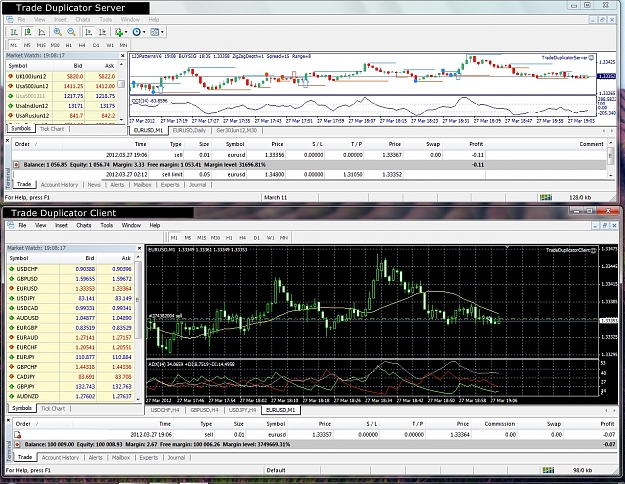This screenshot has width=625, height=484.
Task: Toggle Auto Scroll in Server toolbar
Action: (88, 32)
